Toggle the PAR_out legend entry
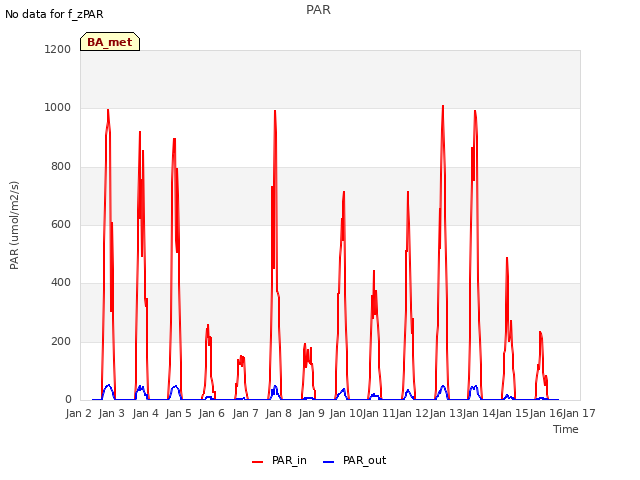The height and width of the screenshot is (480, 640). [x=354, y=460]
